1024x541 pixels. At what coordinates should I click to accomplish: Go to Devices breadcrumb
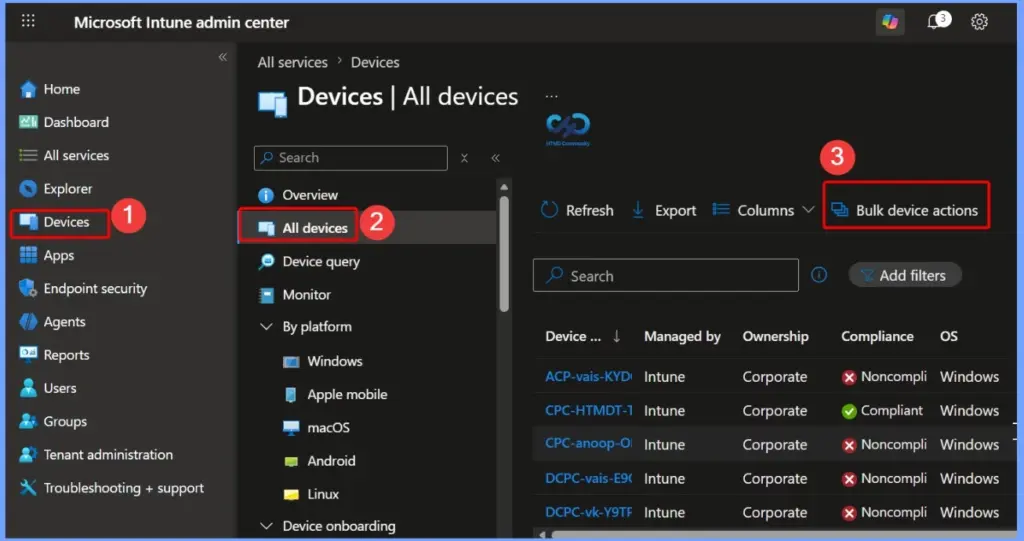pyautogui.click(x=375, y=63)
